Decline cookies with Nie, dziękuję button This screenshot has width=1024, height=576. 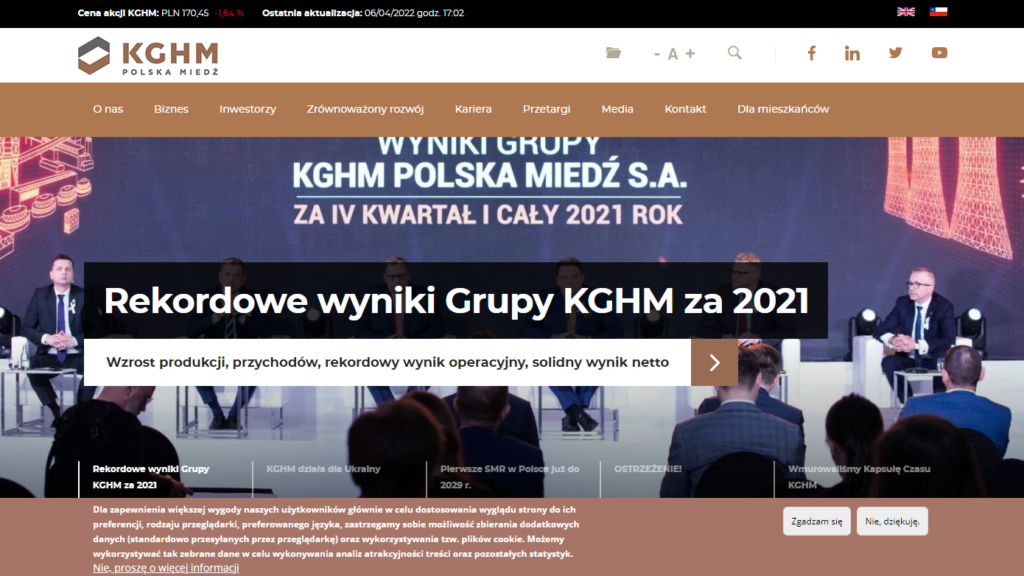pyautogui.click(x=892, y=521)
